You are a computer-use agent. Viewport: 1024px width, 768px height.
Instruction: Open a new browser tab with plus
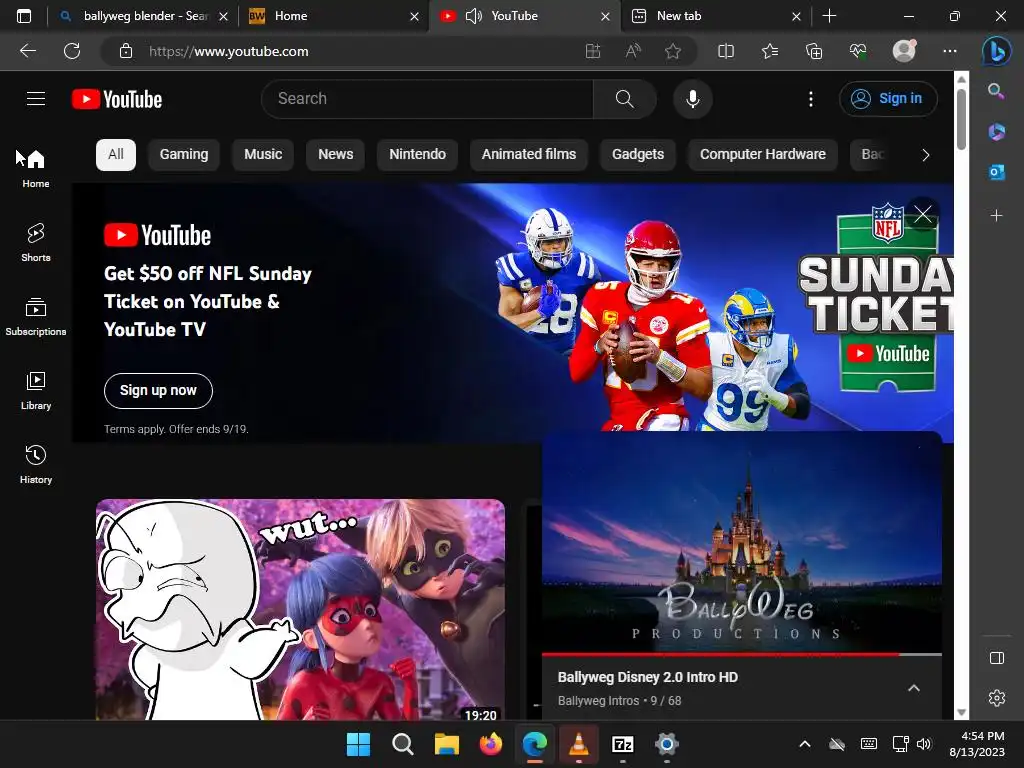click(829, 16)
